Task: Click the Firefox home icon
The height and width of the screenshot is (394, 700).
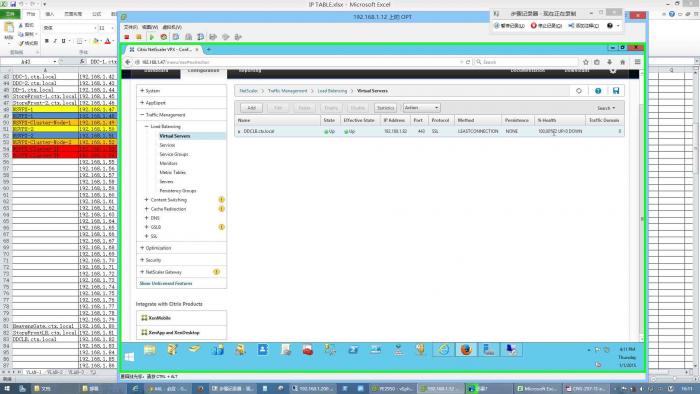Action: (x=623, y=62)
